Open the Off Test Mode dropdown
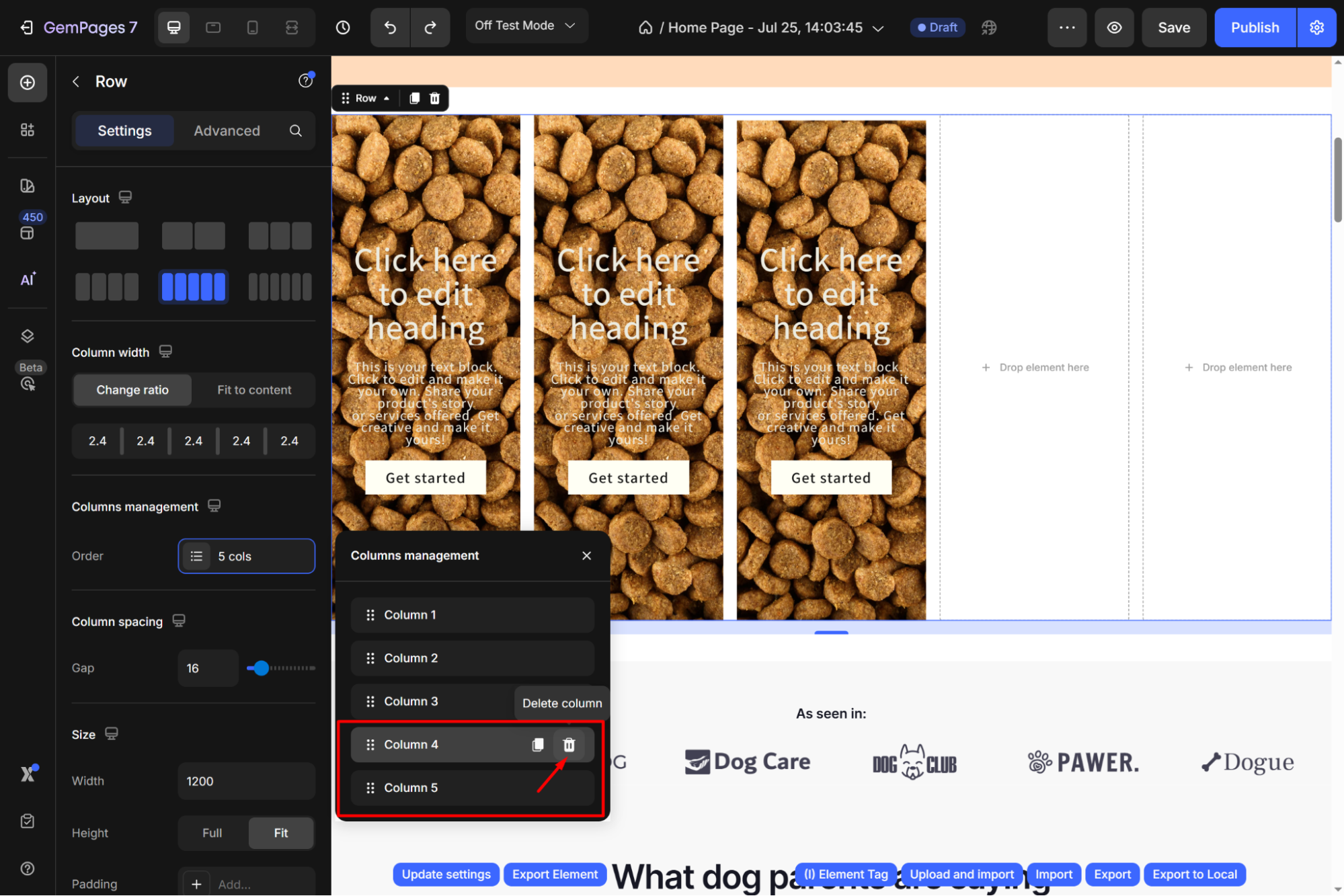 pos(526,26)
